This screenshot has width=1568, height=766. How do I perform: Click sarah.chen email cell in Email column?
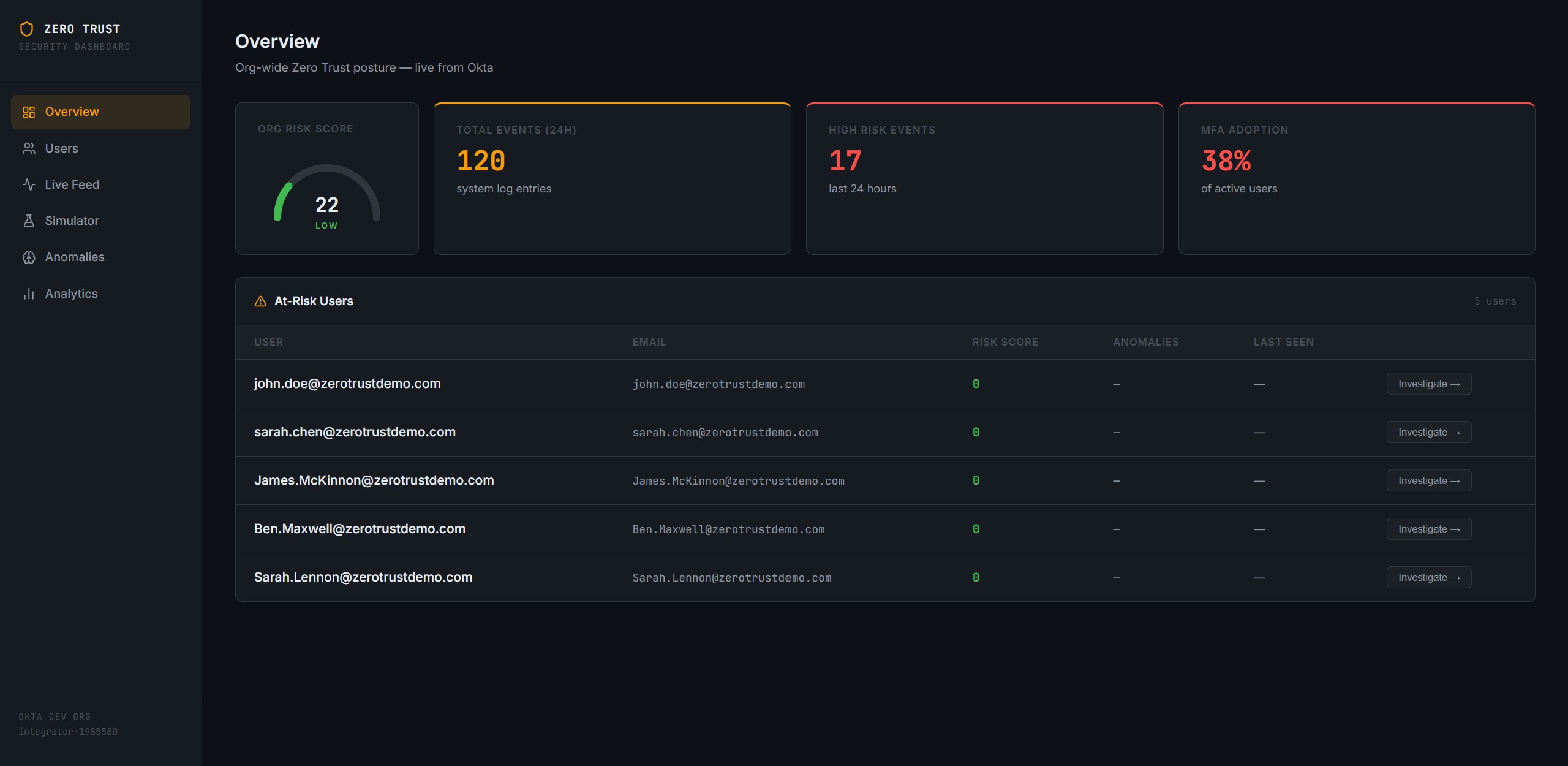725,433
